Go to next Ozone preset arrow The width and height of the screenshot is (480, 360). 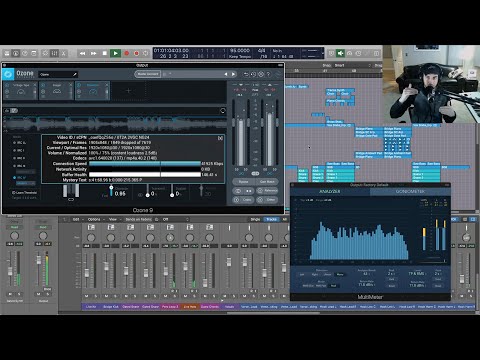coord(233,74)
